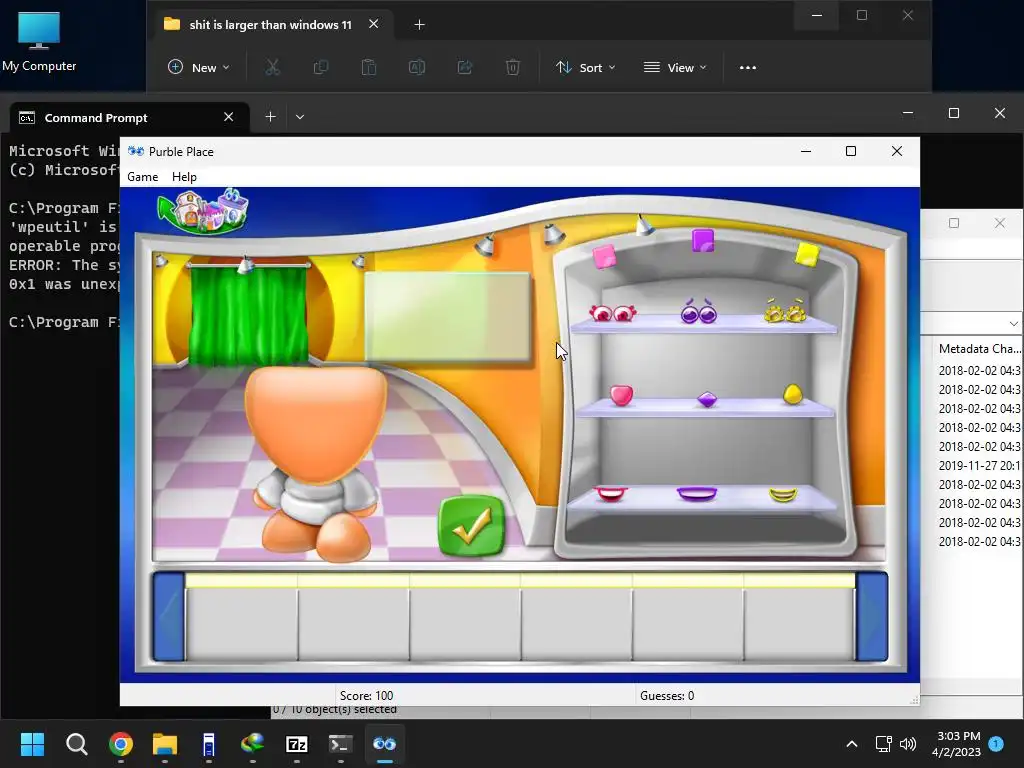Open the New dropdown in File Explorer
Screen dimensions: 1024x768
199,67
